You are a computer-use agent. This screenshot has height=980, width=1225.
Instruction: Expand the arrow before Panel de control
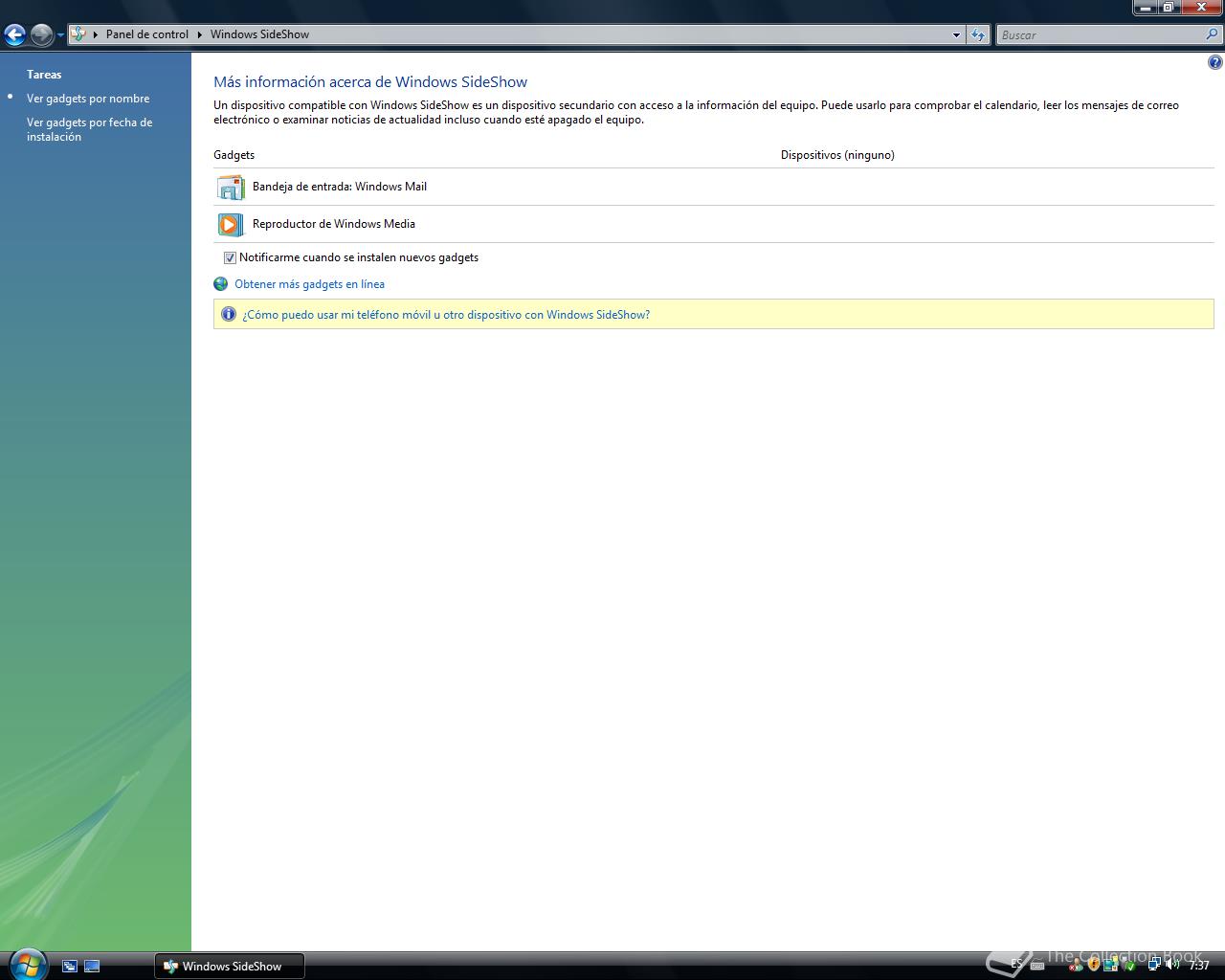tap(96, 34)
